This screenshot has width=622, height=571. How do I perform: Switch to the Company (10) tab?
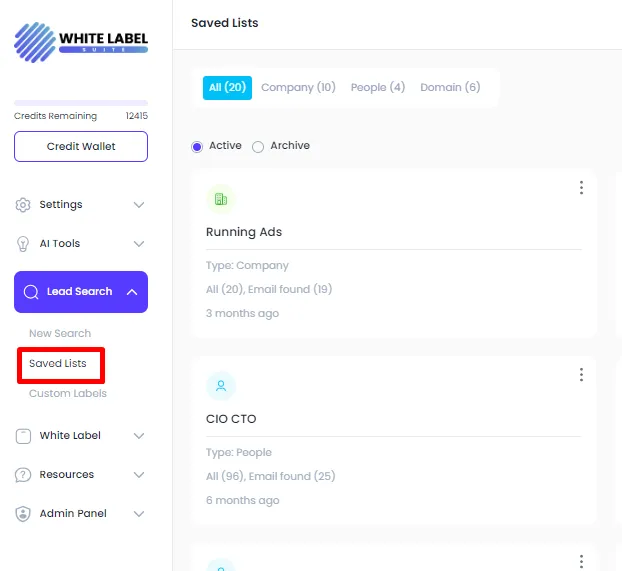coord(298,87)
